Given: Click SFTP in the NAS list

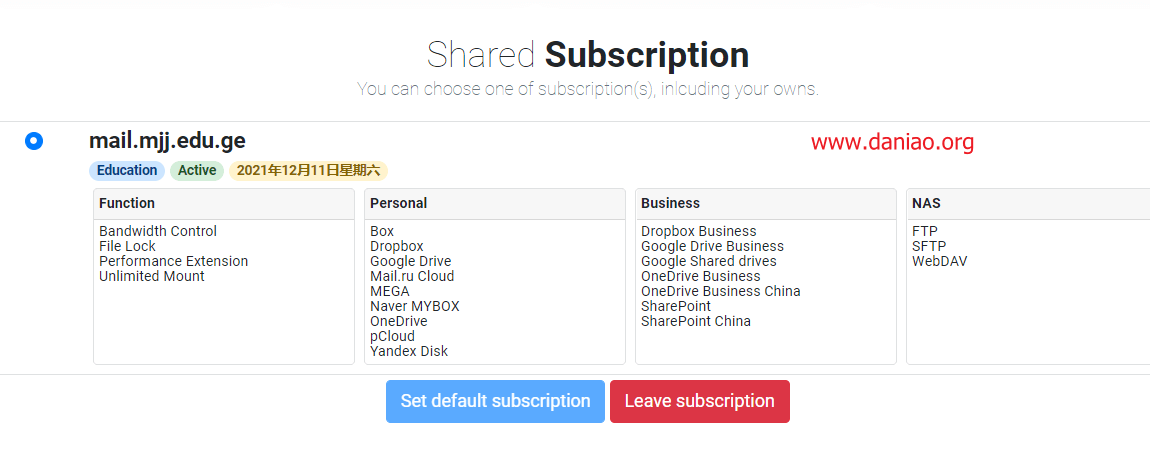Looking at the screenshot, I should pos(929,247).
